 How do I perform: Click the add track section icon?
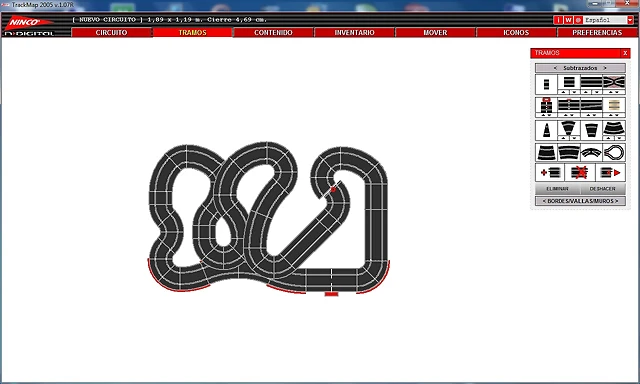(550, 173)
